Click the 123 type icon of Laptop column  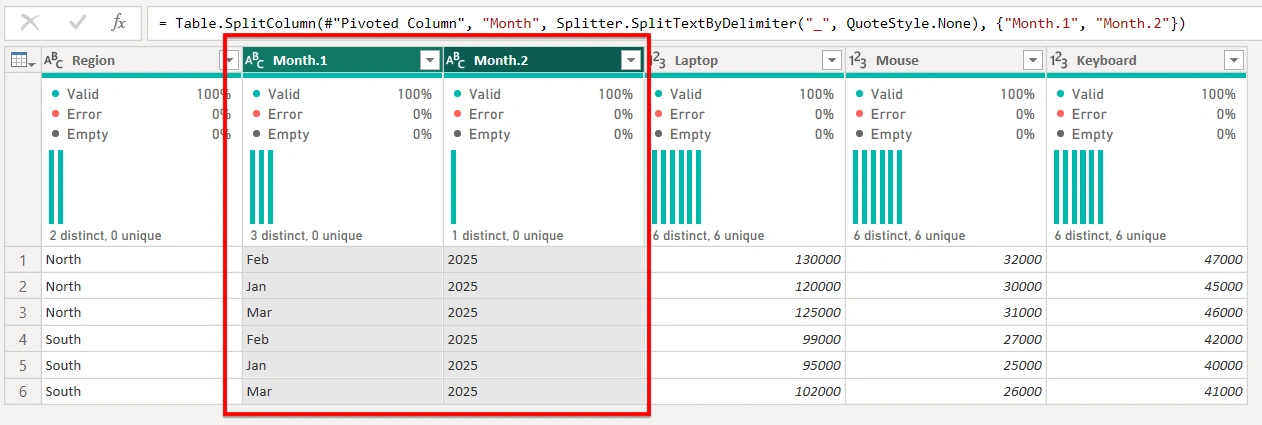coord(659,61)
